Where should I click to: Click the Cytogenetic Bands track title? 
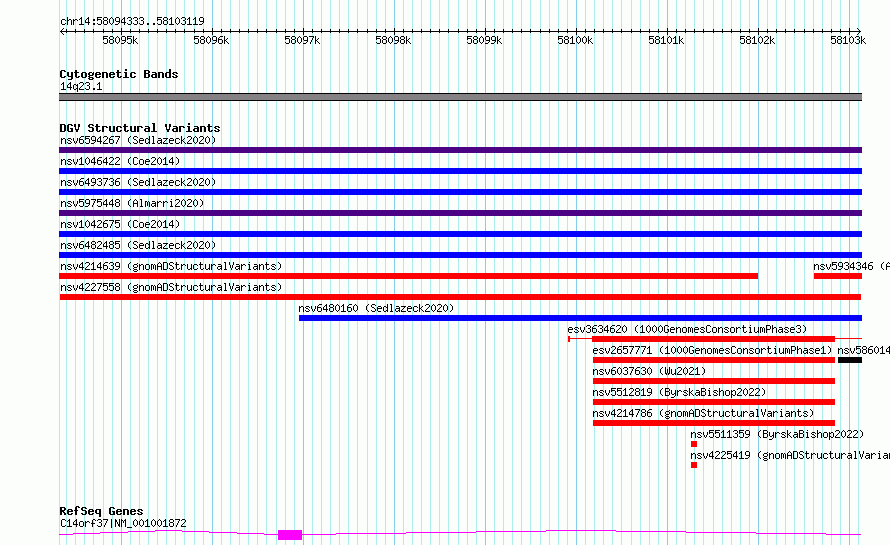click(119, 74)
